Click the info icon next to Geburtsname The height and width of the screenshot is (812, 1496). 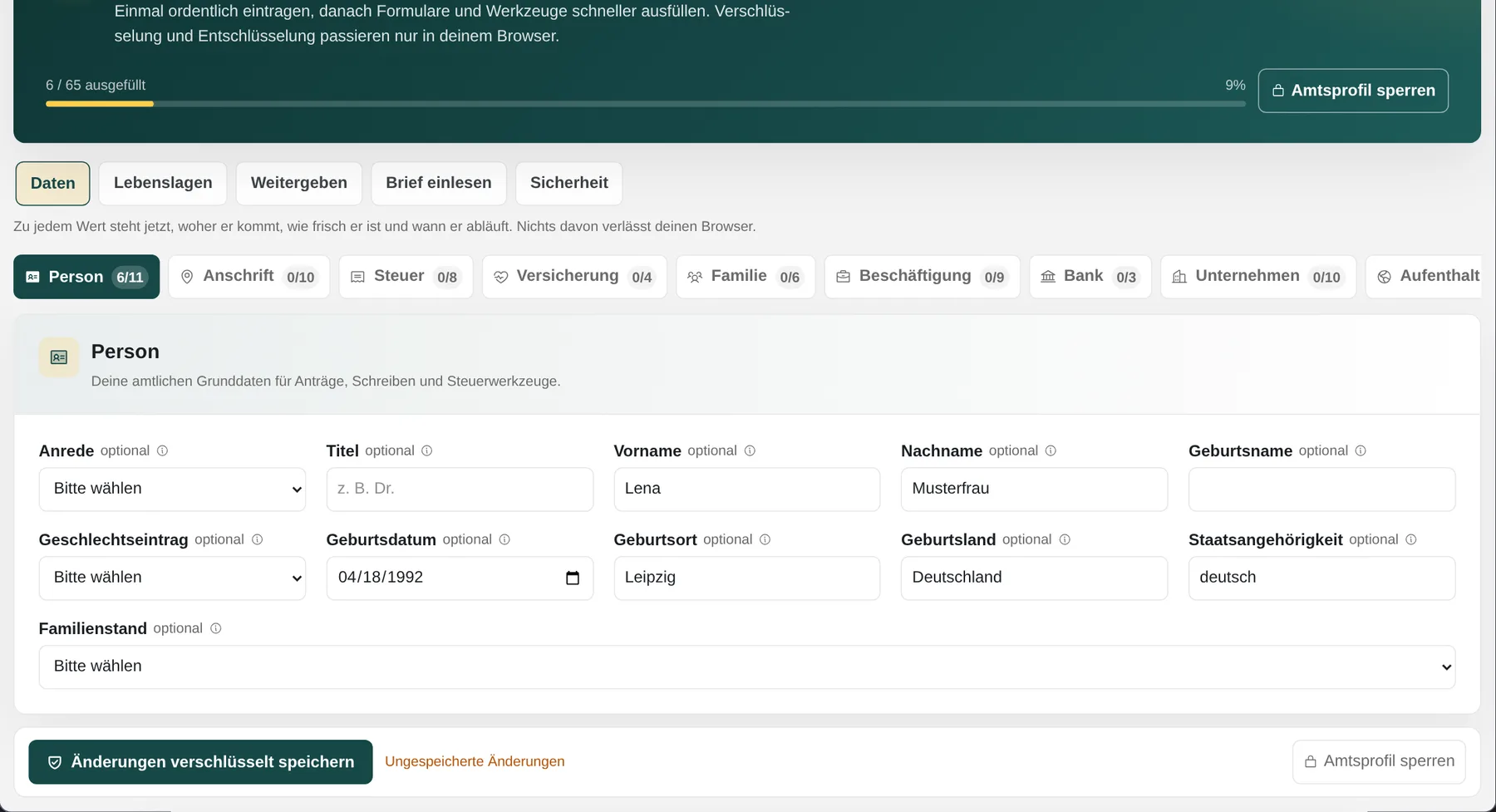click(1361, 450)
